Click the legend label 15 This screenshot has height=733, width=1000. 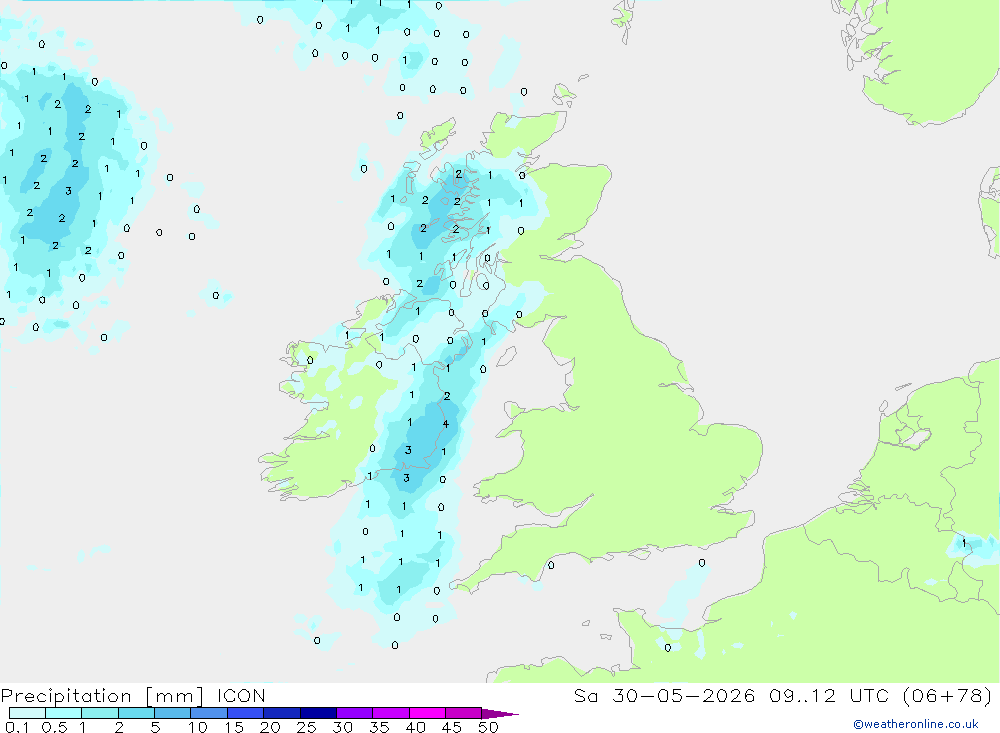[234, 727]
